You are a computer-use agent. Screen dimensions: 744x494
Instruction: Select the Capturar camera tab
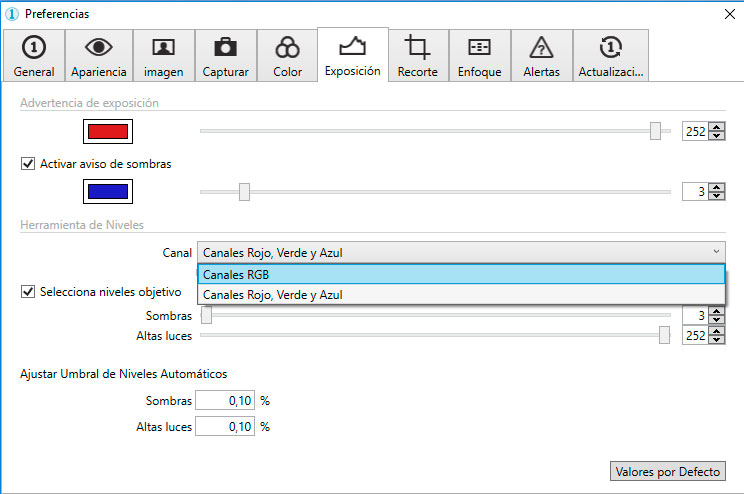click(x=225, y=57)
